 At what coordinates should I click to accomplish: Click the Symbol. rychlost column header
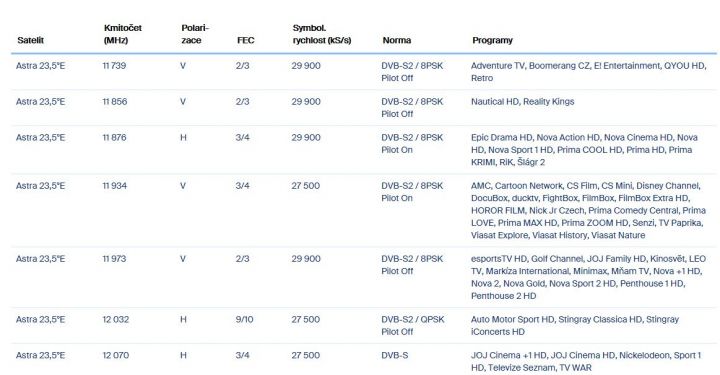(x=321, y=34)
